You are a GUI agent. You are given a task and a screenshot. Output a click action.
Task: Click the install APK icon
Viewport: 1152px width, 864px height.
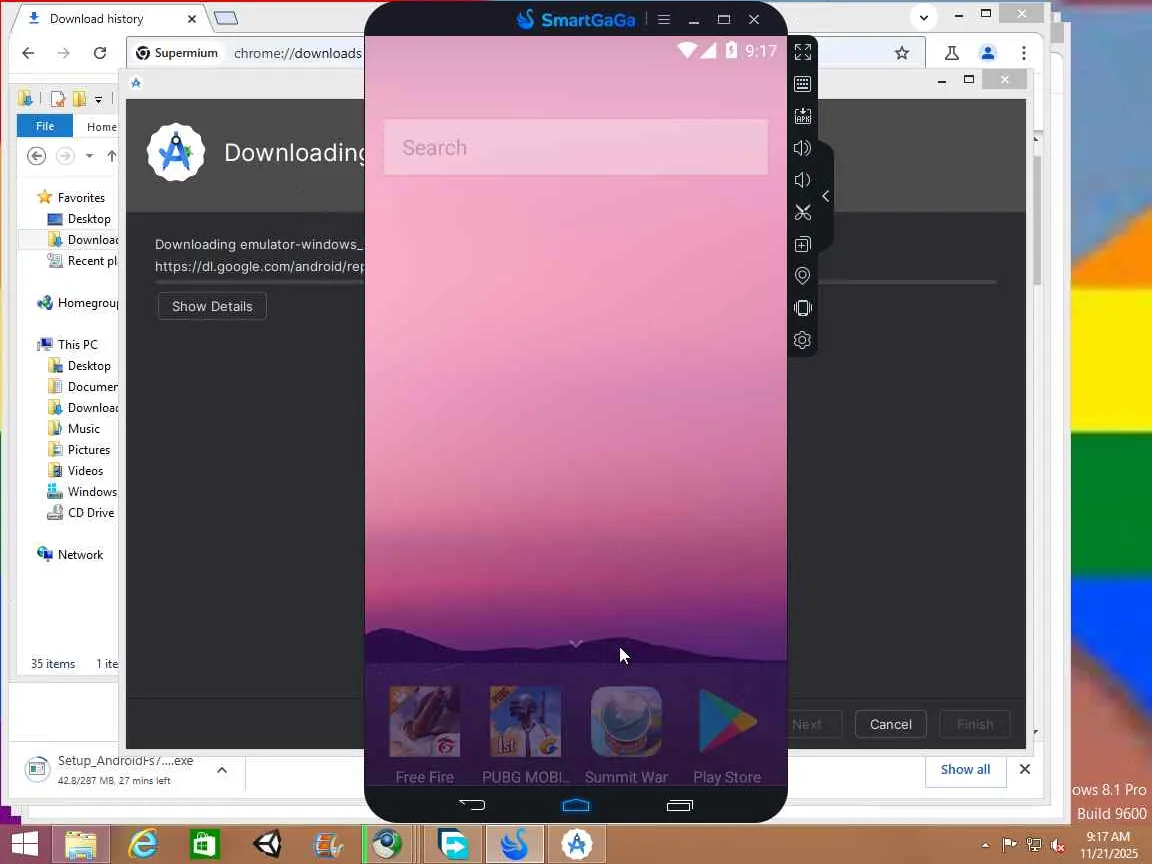click(802, 116)
